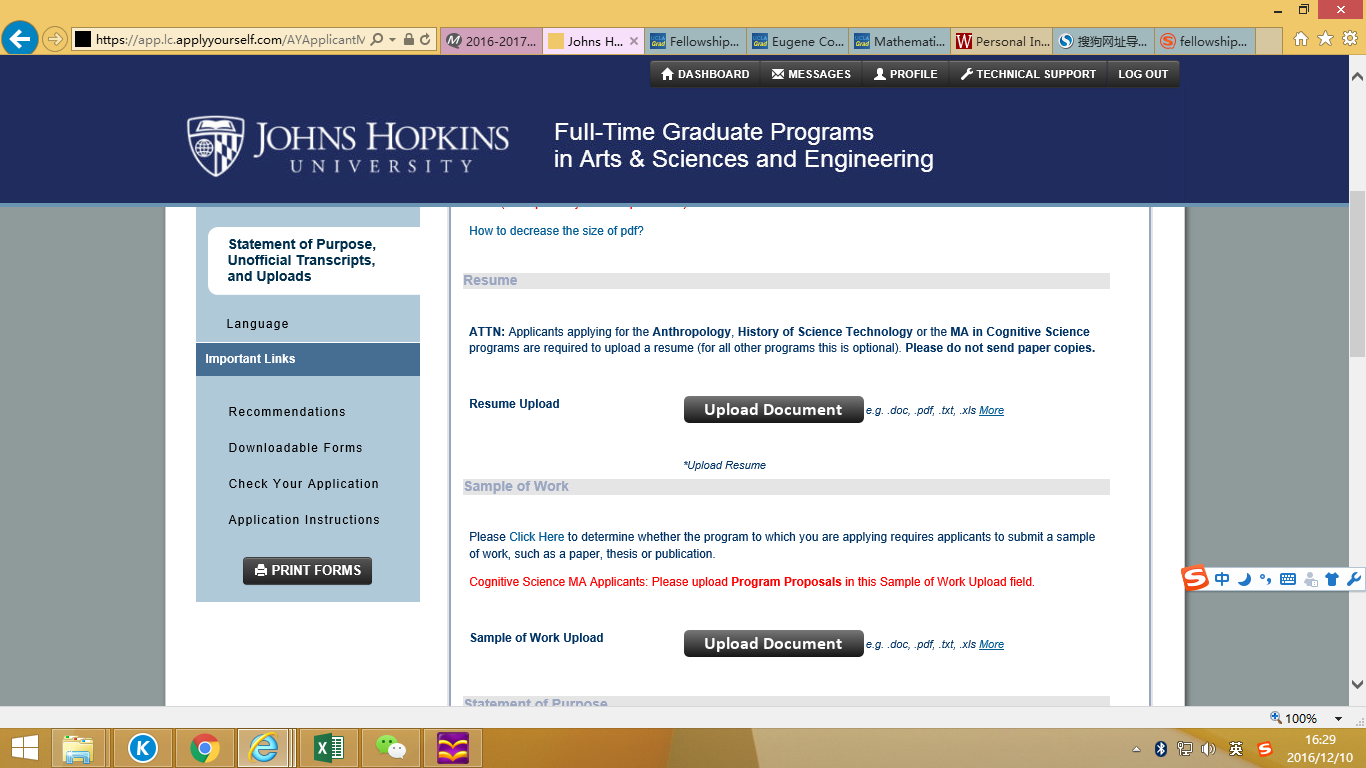Image resolution: width=1366 pixels, height=768 pixels.
Task: Click Upload Document for Resume Upload
Action: tap(773, 410)
